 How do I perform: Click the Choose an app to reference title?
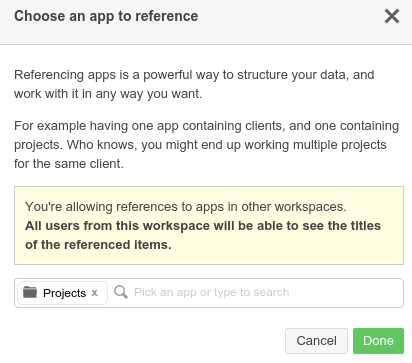coord(106,16)
